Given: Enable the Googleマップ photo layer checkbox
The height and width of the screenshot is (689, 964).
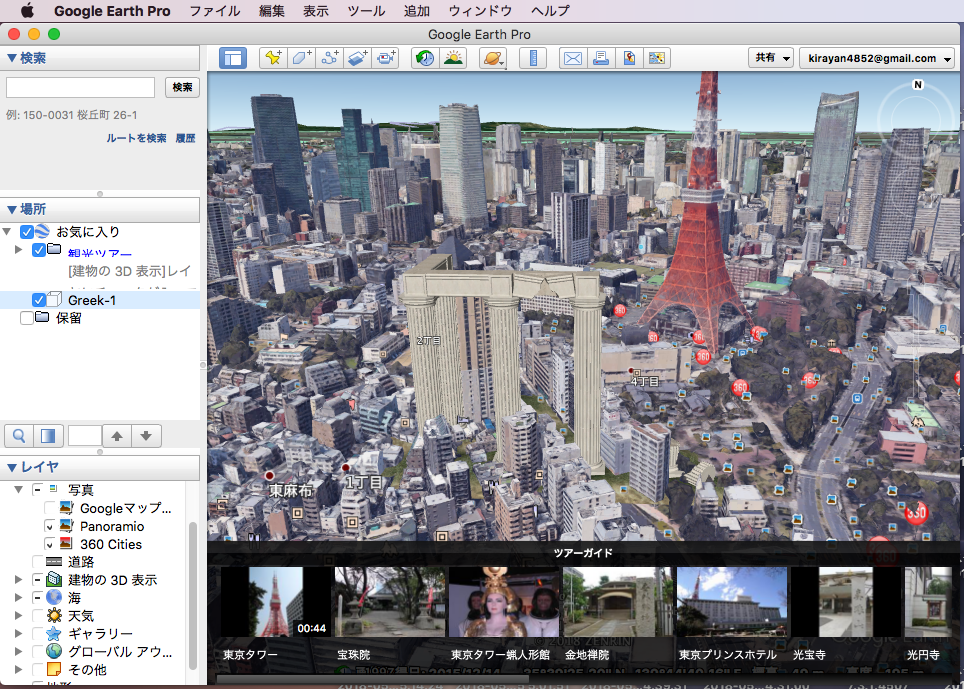Looking at the screenshot, I should point(50,508).
